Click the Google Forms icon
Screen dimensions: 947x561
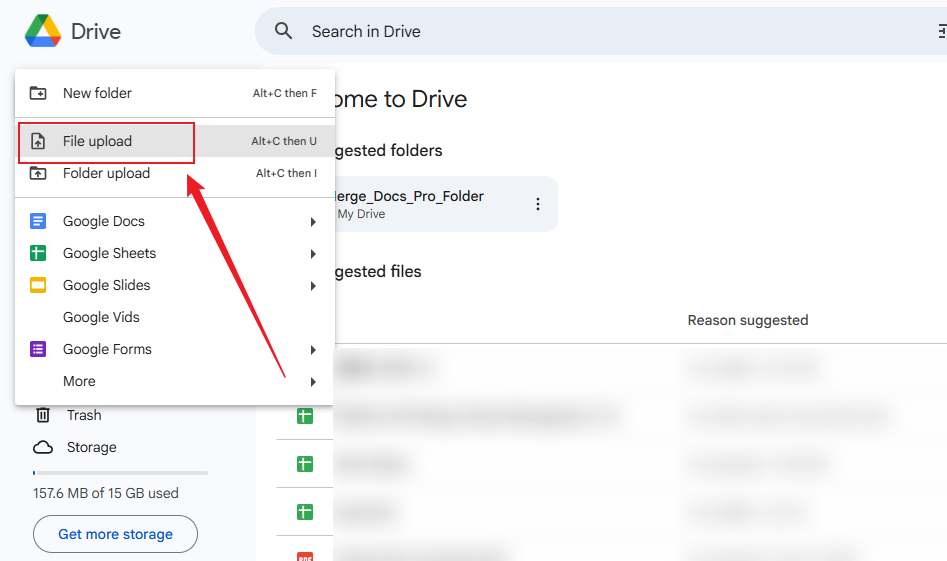coord(38,349)
